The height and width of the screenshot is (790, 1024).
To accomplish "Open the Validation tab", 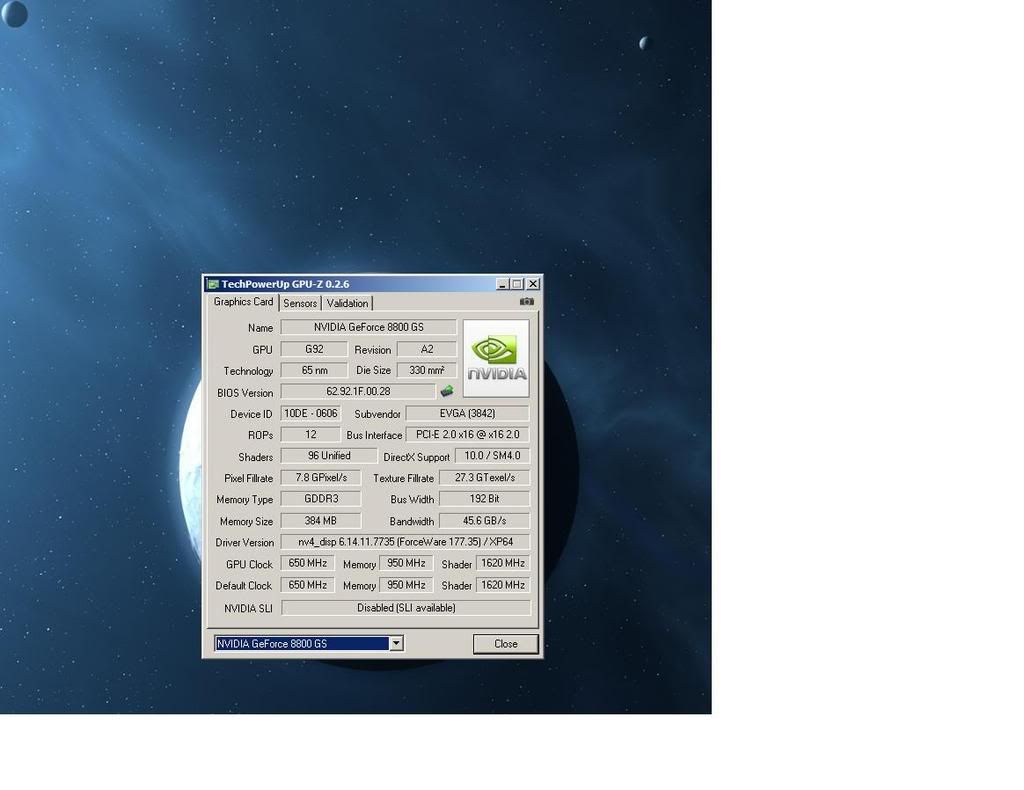I will pos(347,303).
